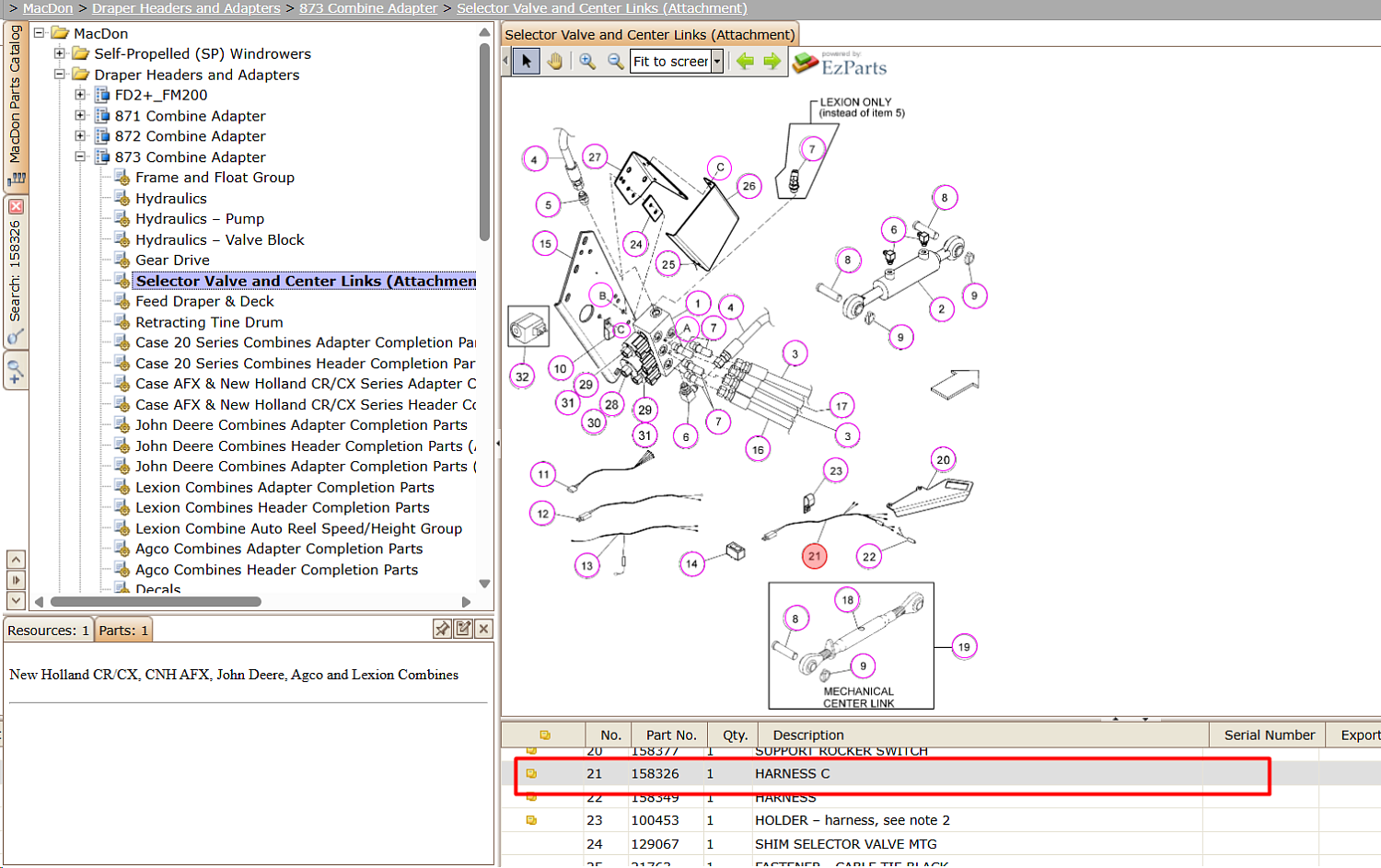Click the note column header icon

pyautogui.click(x=545, y=735)
